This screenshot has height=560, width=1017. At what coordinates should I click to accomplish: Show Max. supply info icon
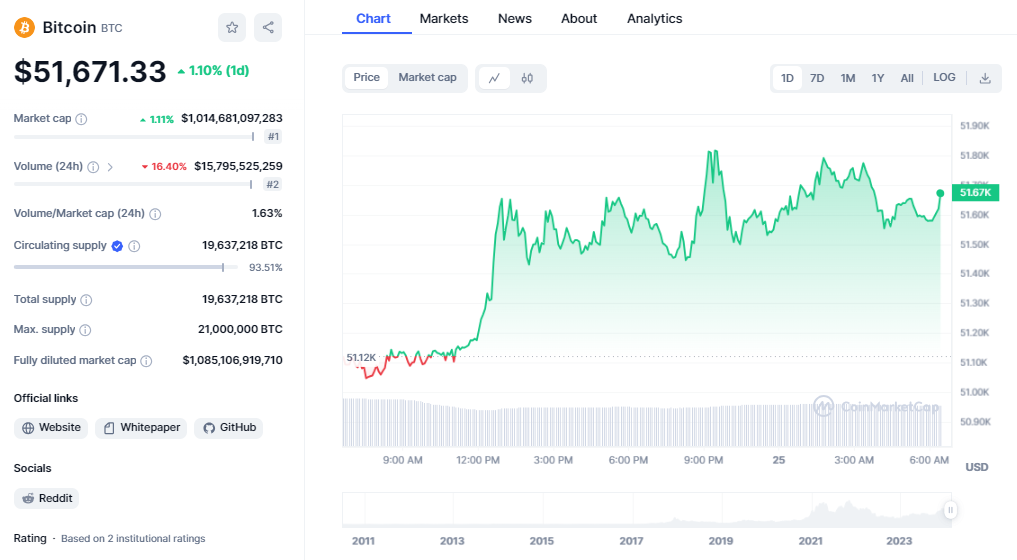pyautogui.click(x=85, y=330)
